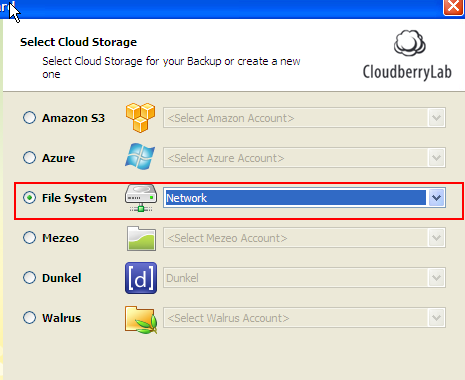
Task: Click the selected File System radio button
Action: [x=29, y=198]
